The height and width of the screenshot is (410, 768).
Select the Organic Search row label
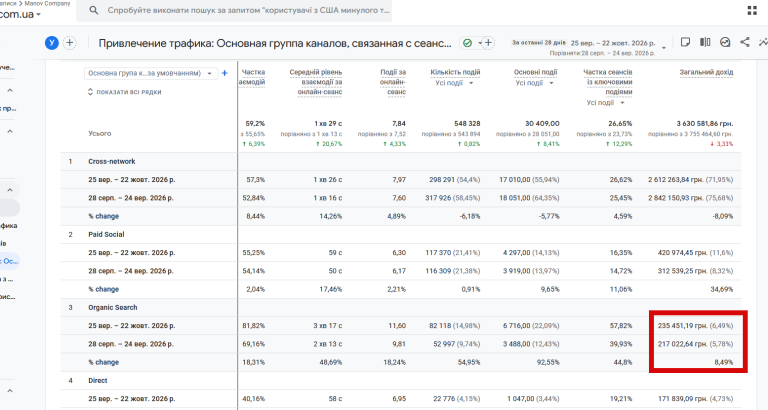[x=113, y=308]
